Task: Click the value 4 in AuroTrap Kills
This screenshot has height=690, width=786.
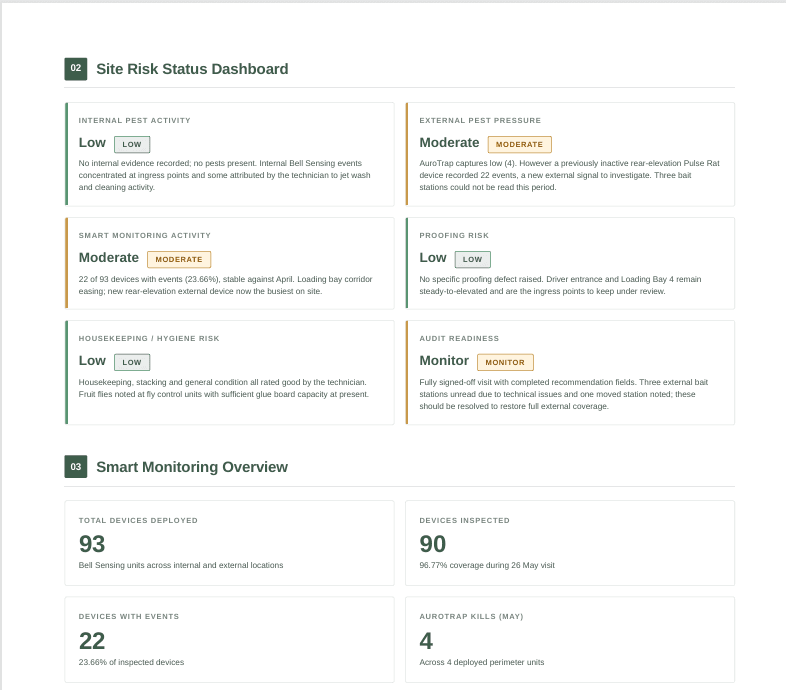Action: pyautogui.click(x=426, y=641)
